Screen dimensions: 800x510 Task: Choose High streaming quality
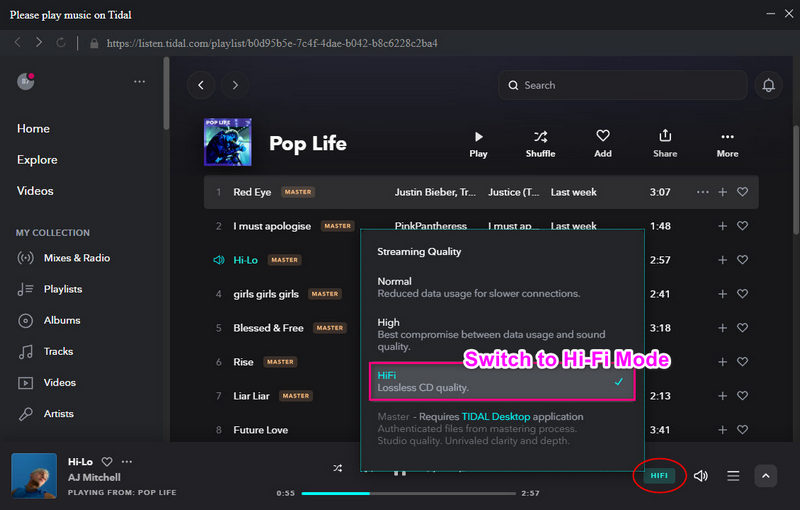502,334
